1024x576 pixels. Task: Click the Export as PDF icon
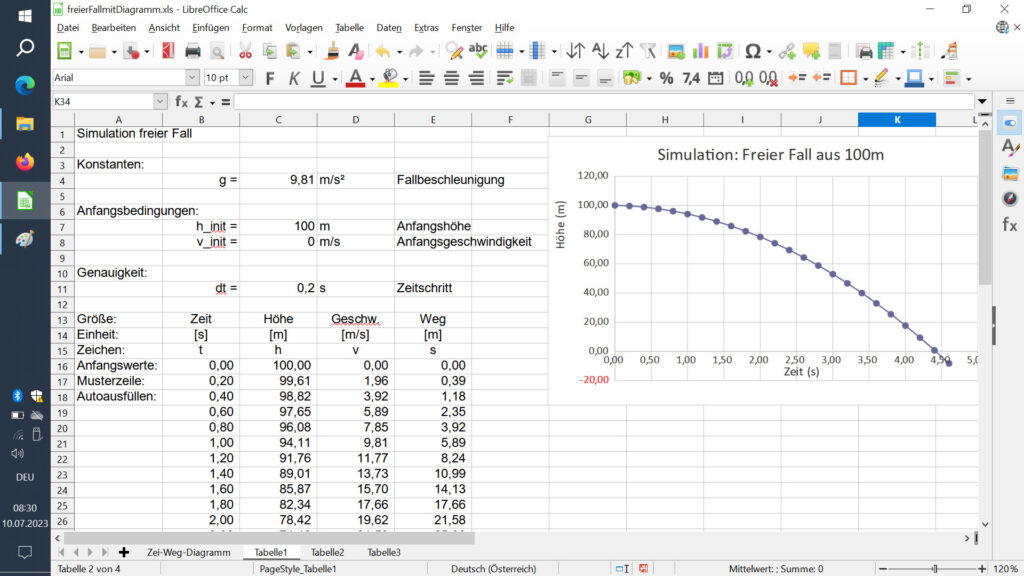tap(168, 51)
